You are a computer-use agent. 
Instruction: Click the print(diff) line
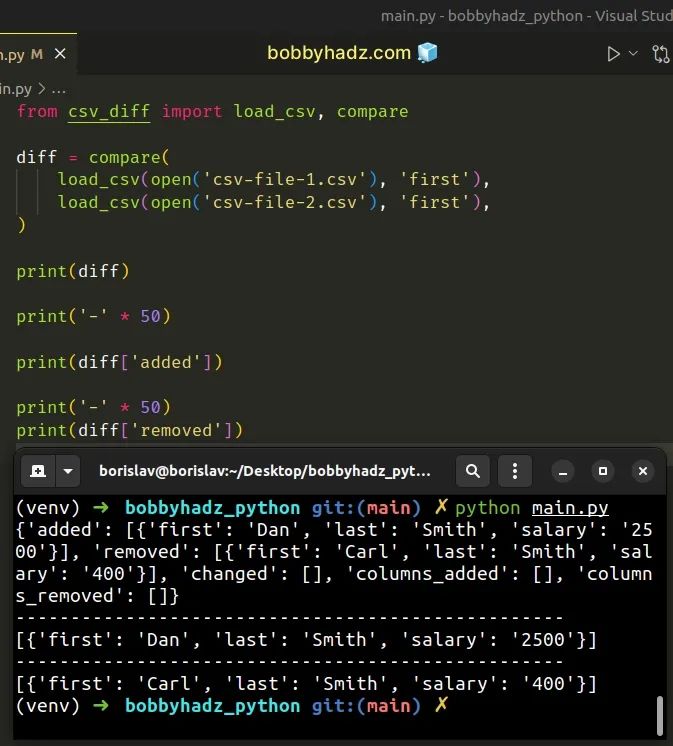(73, 271)
